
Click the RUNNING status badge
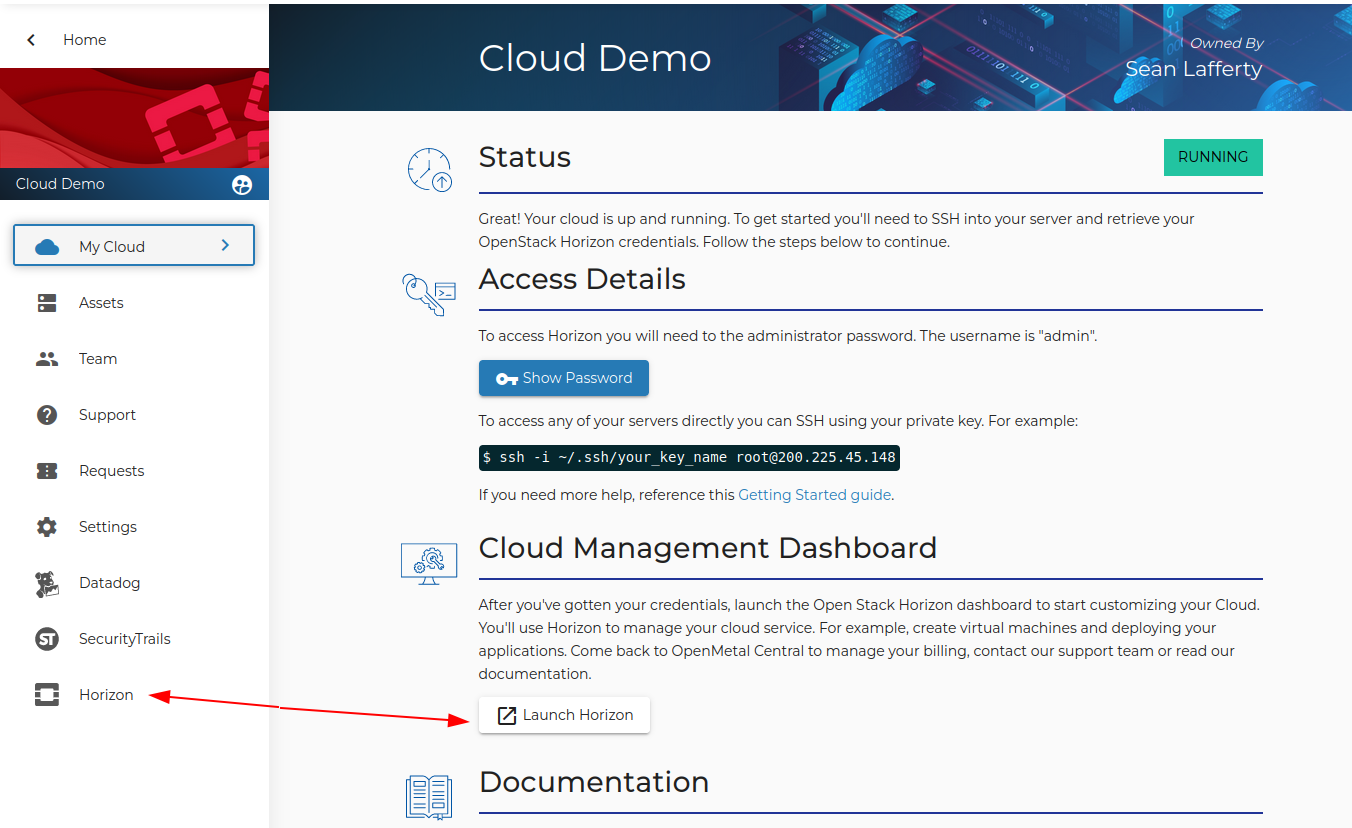point(1213,157)
